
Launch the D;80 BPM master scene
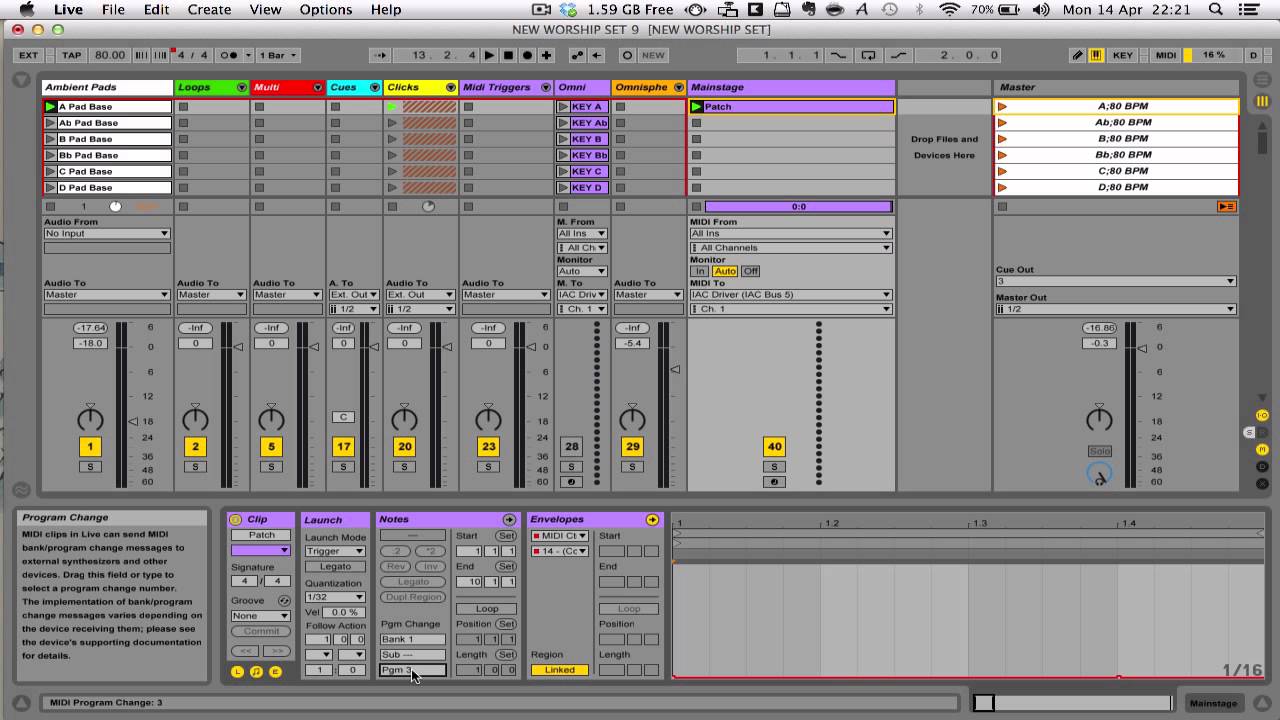coord(1002,187)
